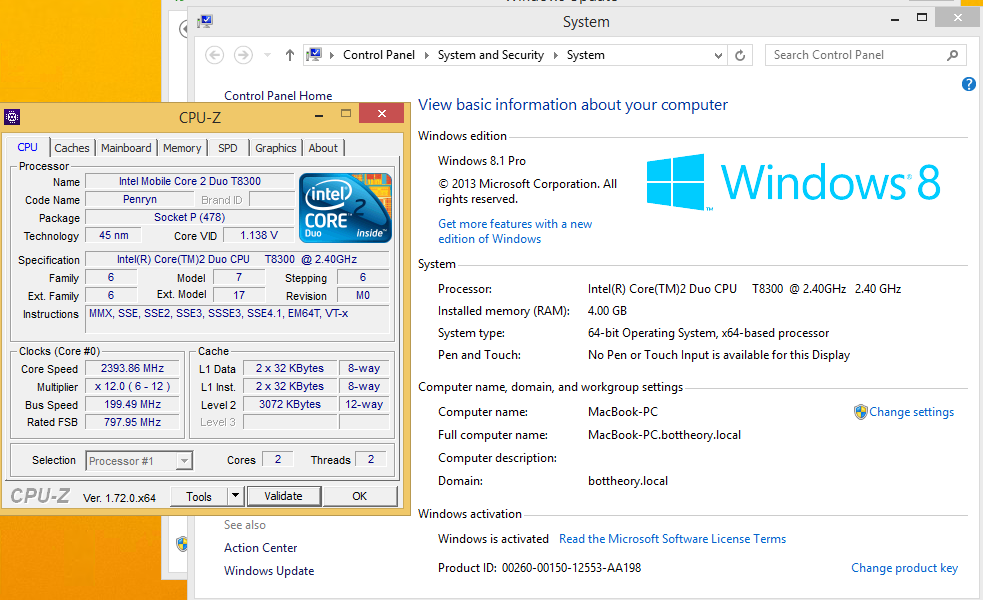Click the Intel Core 2 Duo logo

345,208
